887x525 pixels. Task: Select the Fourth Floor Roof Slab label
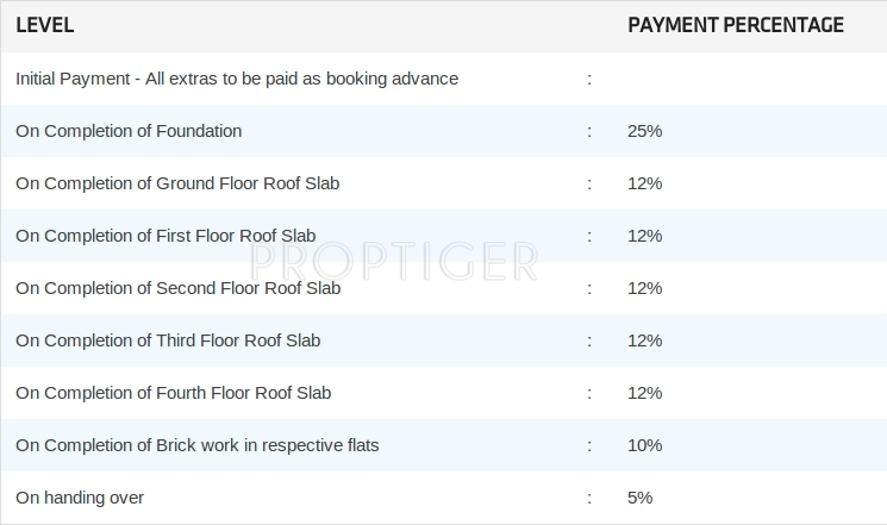[173, 393]
